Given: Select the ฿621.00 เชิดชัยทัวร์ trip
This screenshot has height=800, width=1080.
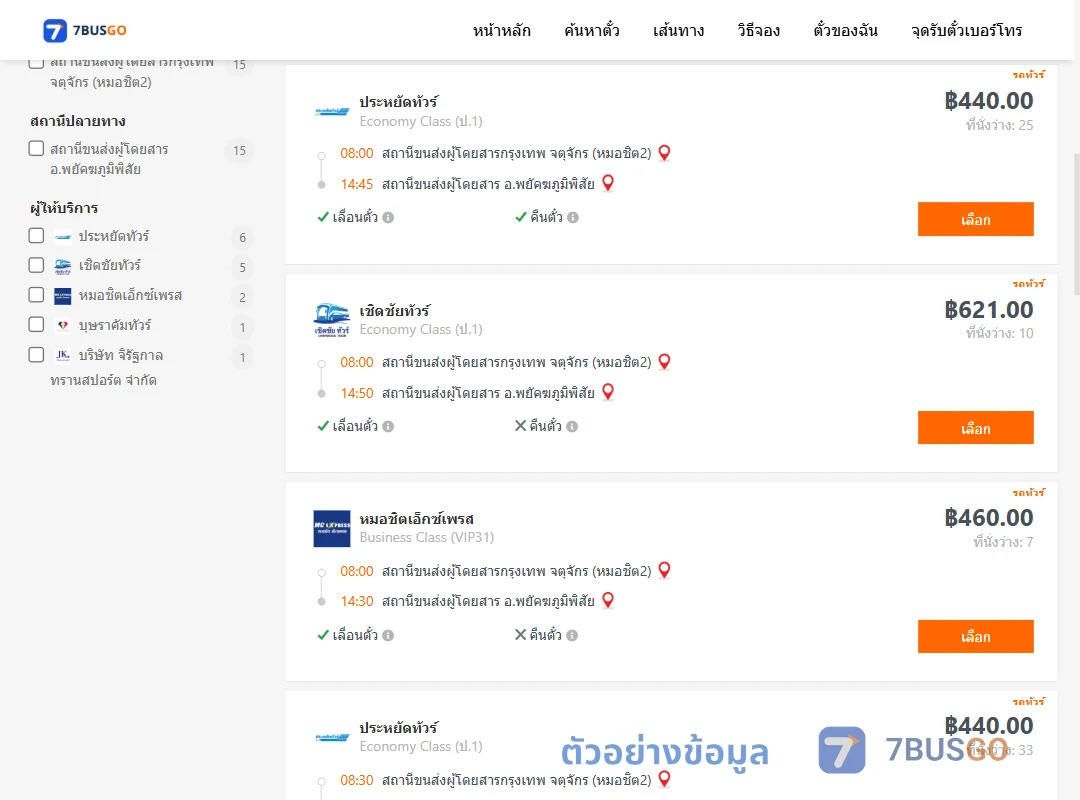Looking at the screenshot, I should click(x=975, y=428).
